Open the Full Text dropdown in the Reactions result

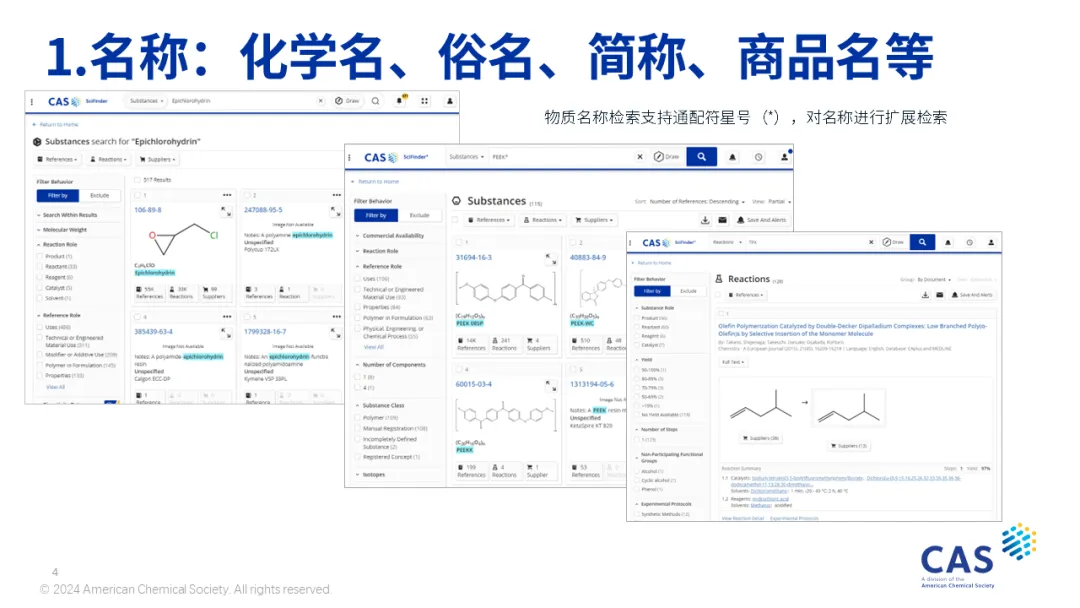(x=734, y=362)
